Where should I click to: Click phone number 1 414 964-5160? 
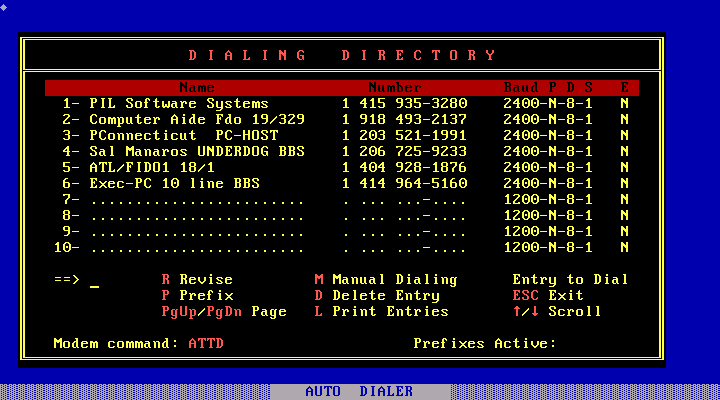tap(405, 184)
